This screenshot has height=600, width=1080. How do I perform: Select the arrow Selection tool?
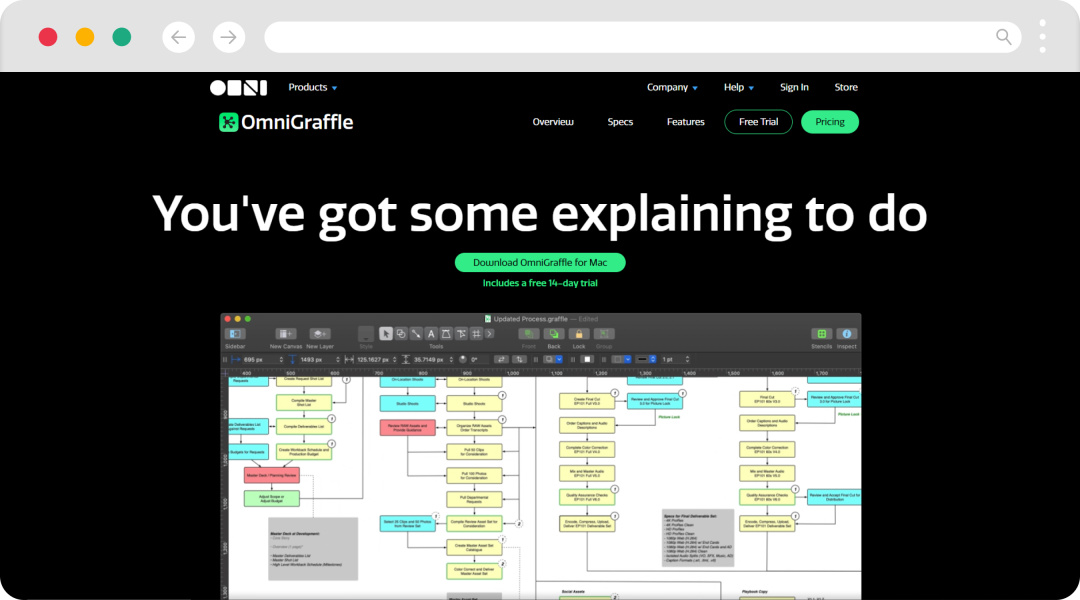(x=386, y=334)
